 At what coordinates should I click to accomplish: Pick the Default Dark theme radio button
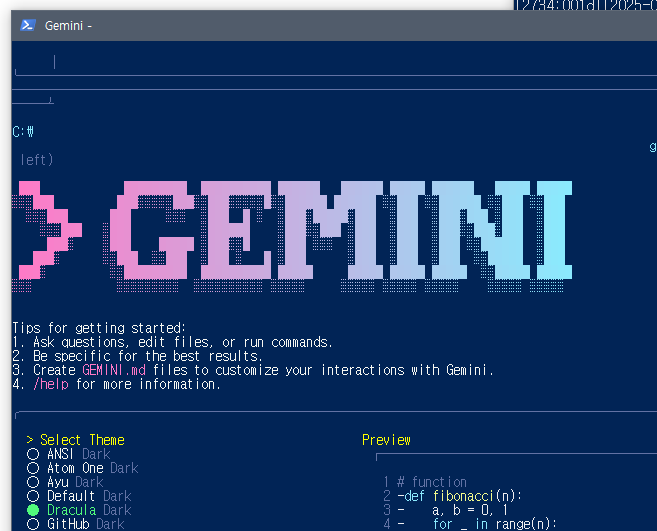point(33,496)
